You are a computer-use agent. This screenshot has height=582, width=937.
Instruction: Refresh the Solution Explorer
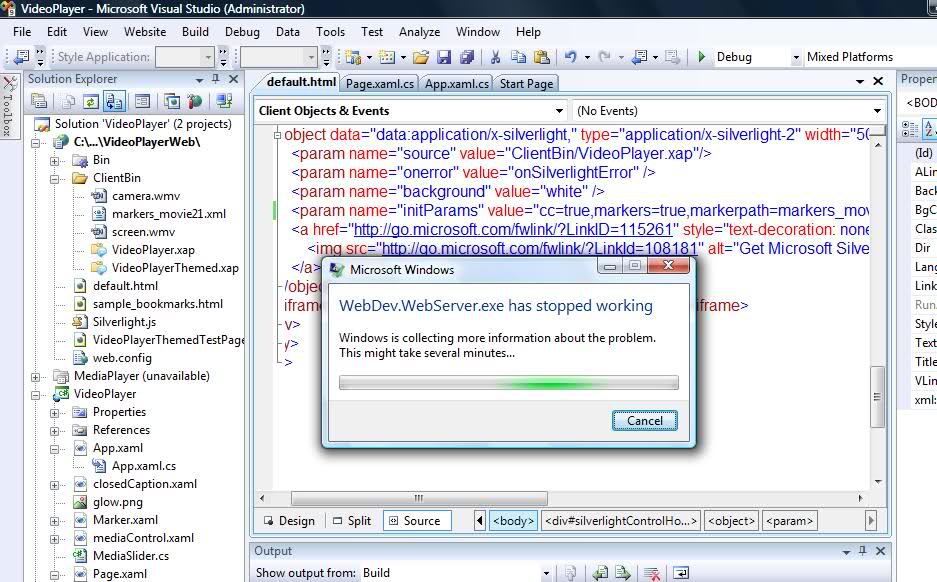(90, 102)
